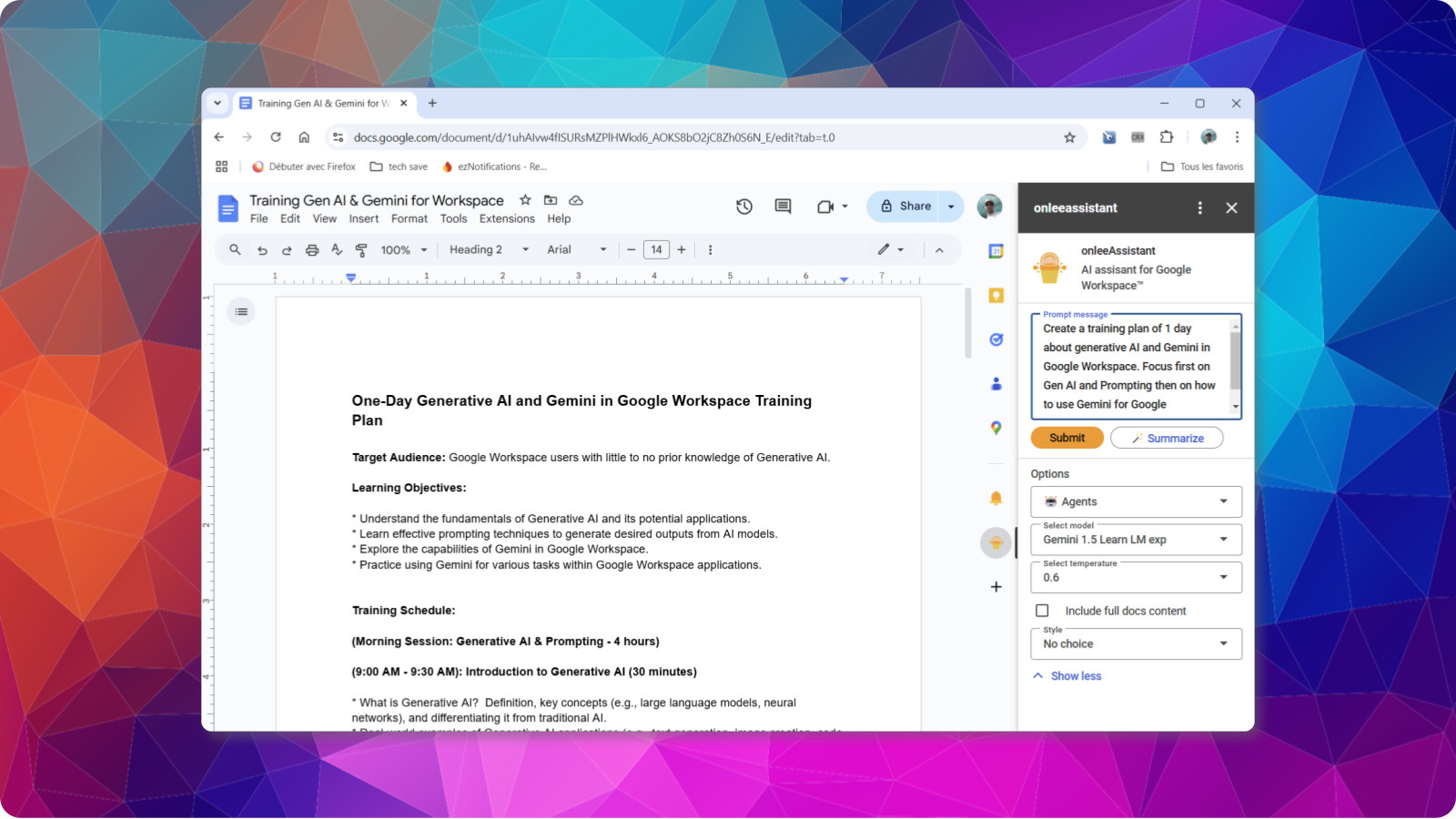Search the menus magnifier icon
1456x819 pixels.
tap(235, 249)
